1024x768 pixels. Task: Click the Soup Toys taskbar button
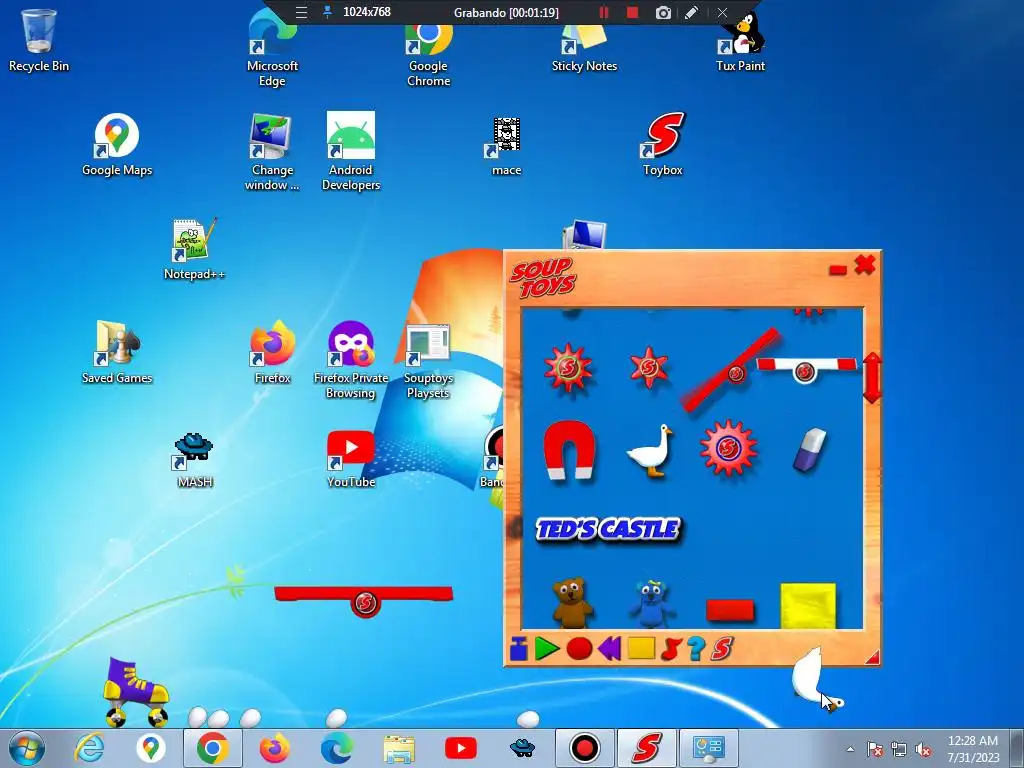[x=647, y=748]
